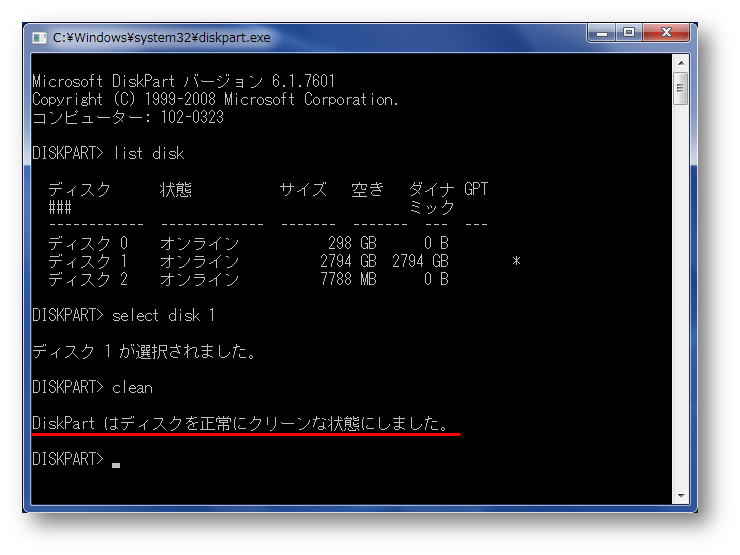Screen dimensions: 740x555
Task: Click the 7788 MB size value
Action: [x=348, y=279]
